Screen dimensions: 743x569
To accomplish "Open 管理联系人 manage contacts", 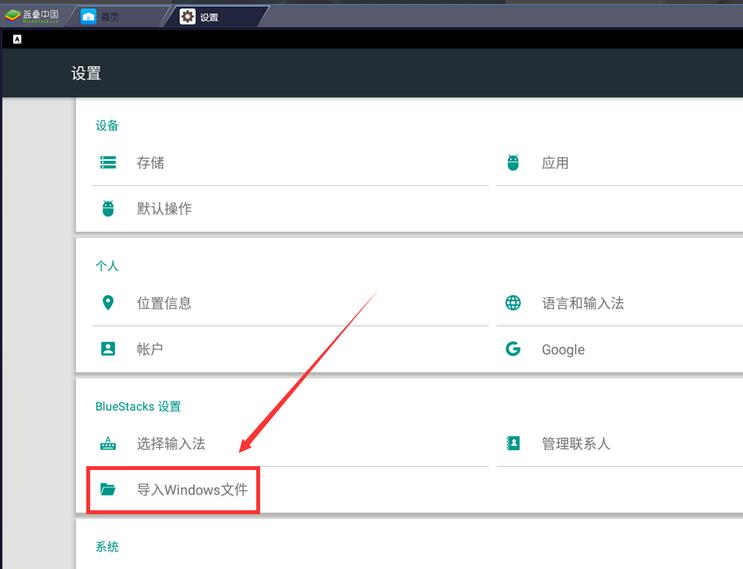I will tap(620, 443).
